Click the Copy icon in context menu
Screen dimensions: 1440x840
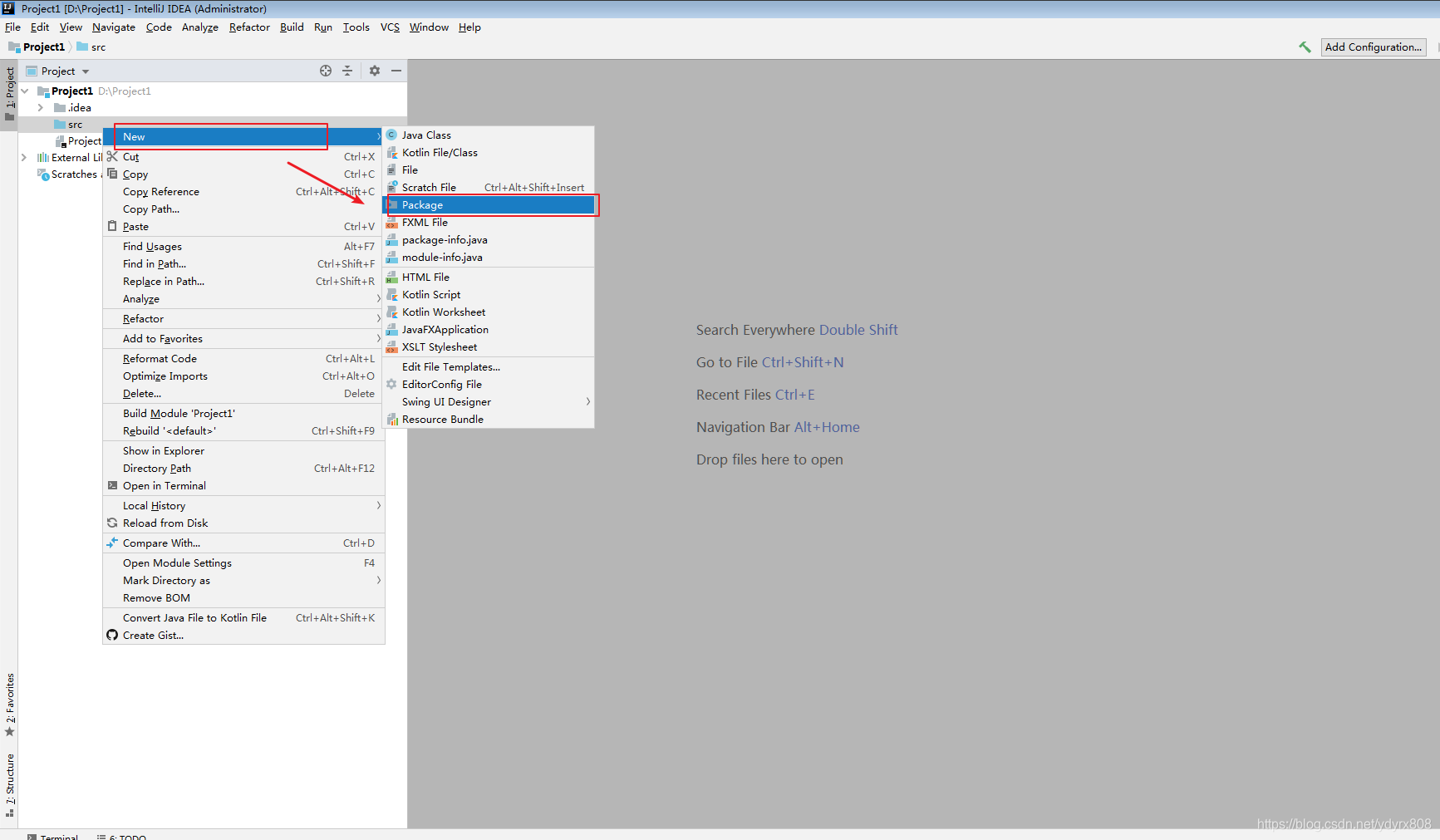pos(112,174)
